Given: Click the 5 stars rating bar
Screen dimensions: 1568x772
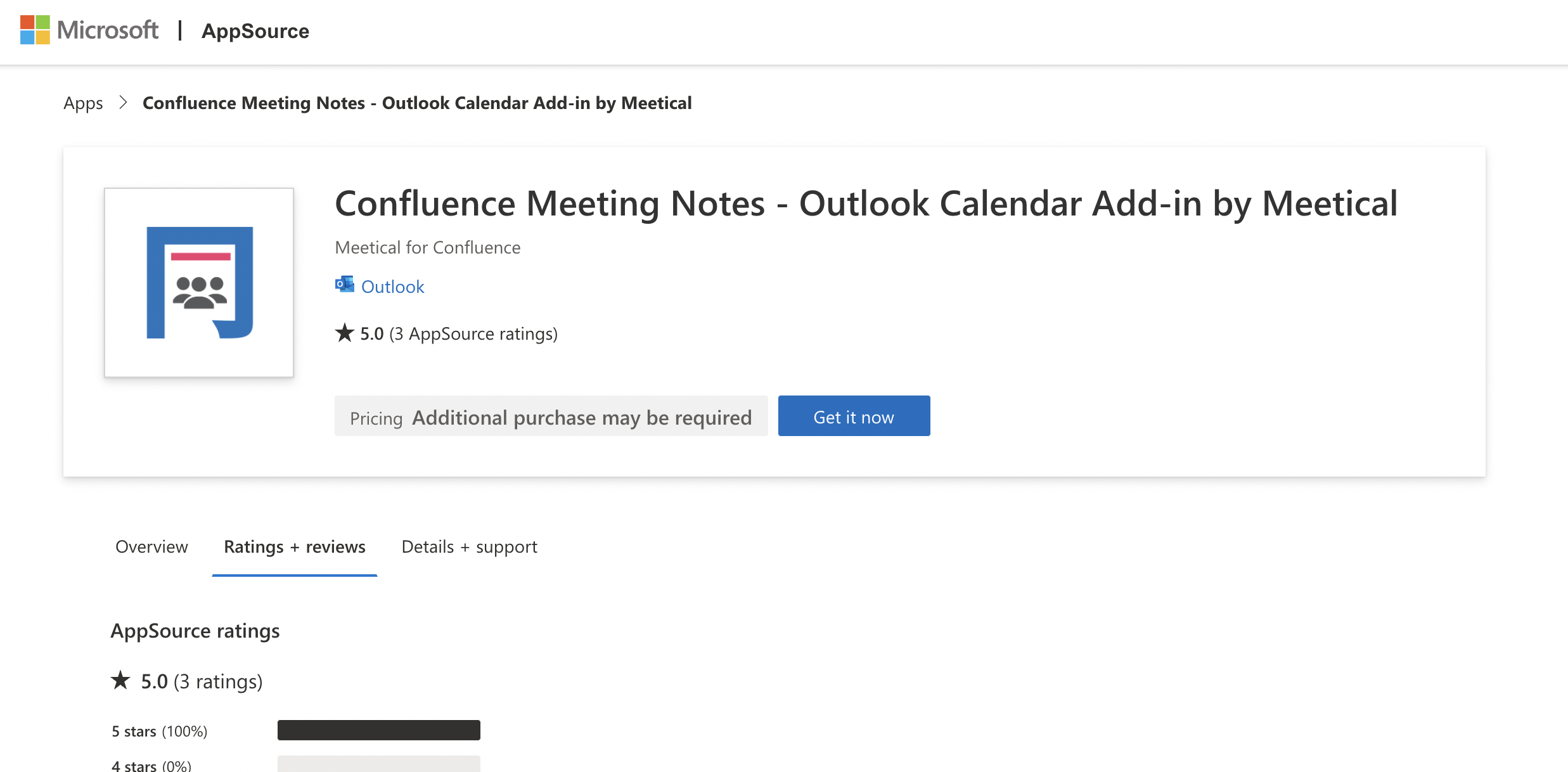Looking at the screenshot, I should click(x=378, y=730).
